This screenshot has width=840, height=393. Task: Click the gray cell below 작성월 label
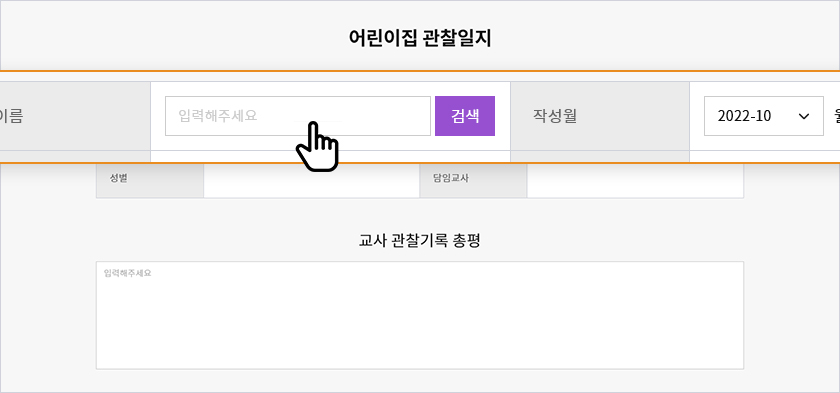600,156
